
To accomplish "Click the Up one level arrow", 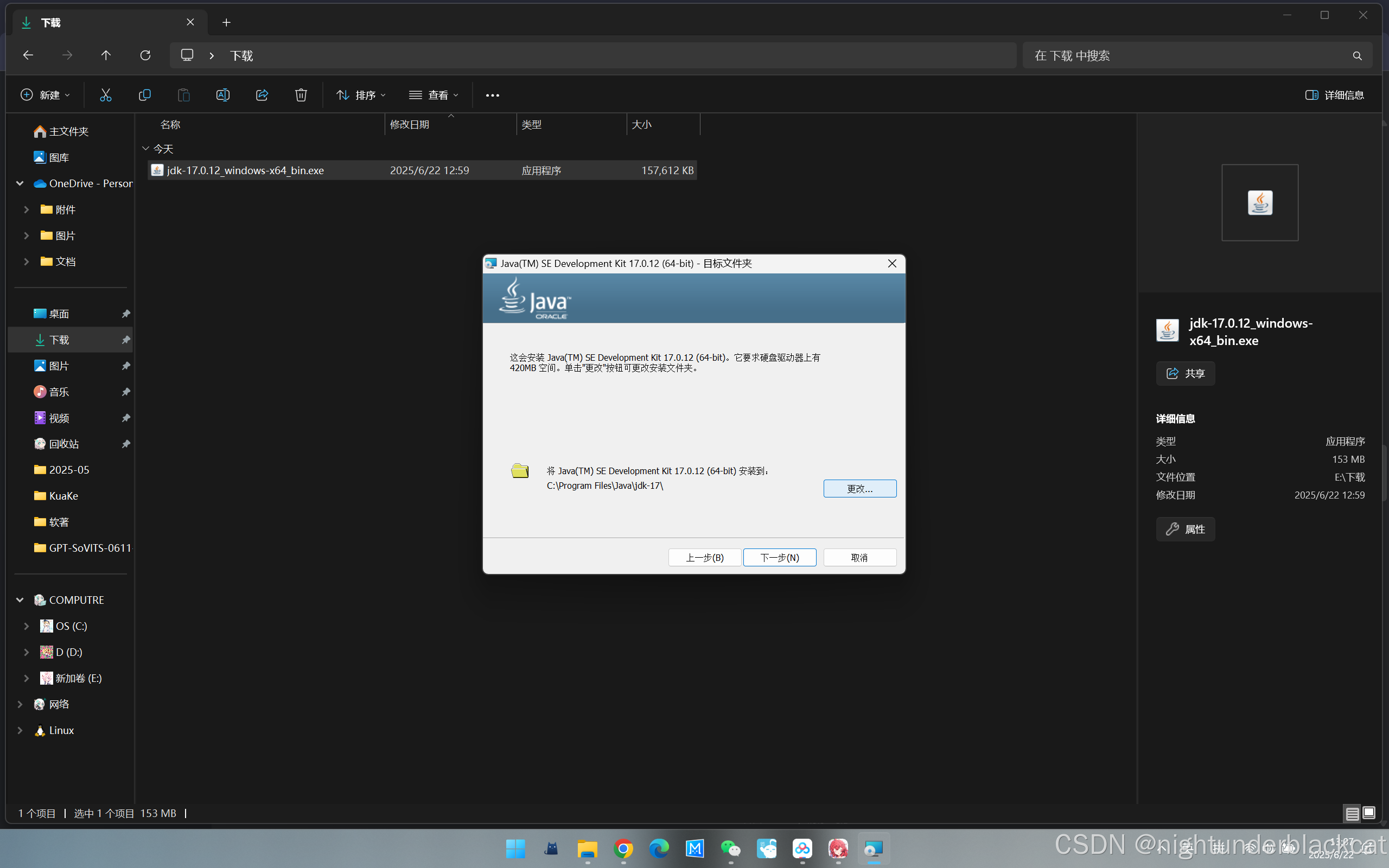I will (106, 55).
